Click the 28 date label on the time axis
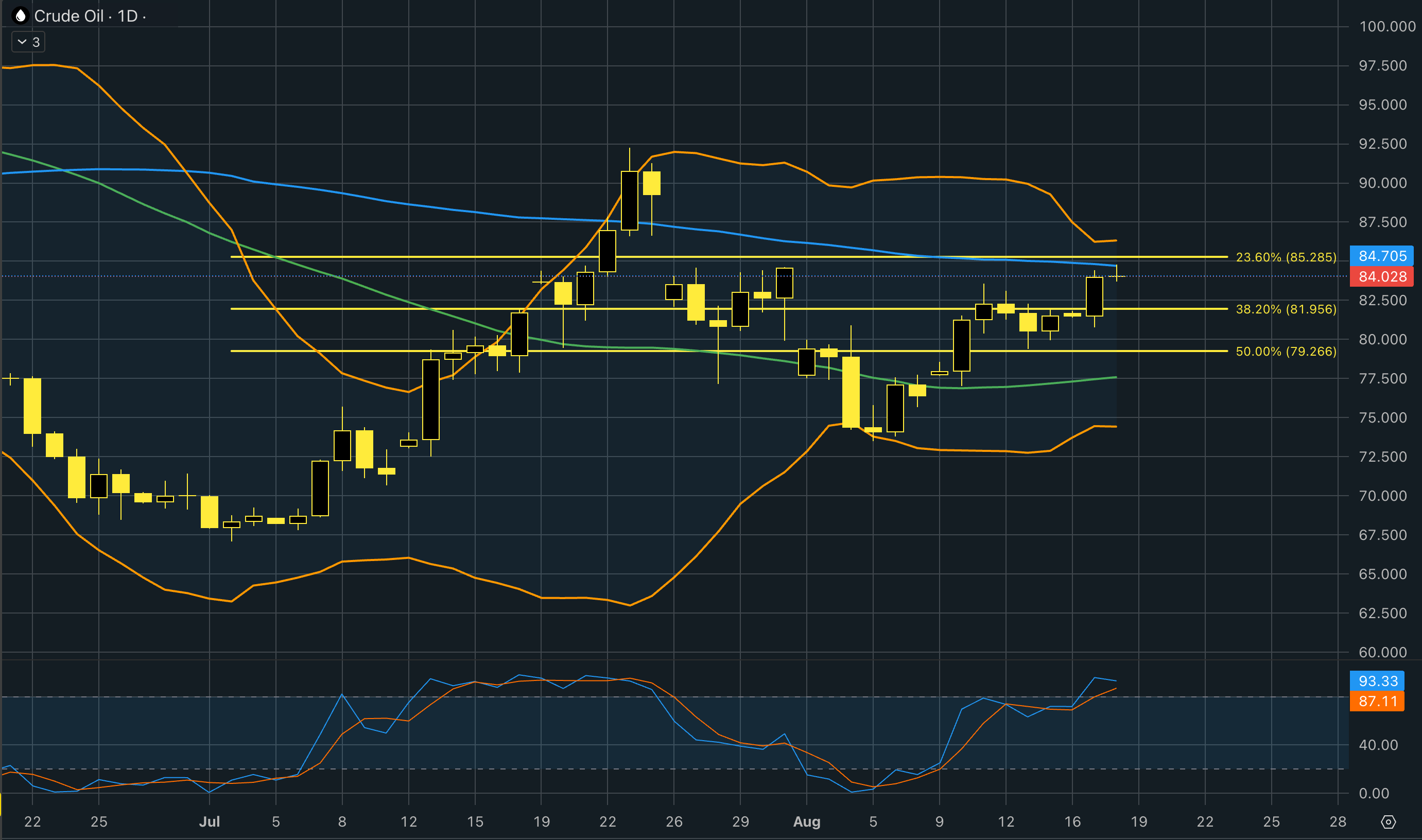 1338,821
